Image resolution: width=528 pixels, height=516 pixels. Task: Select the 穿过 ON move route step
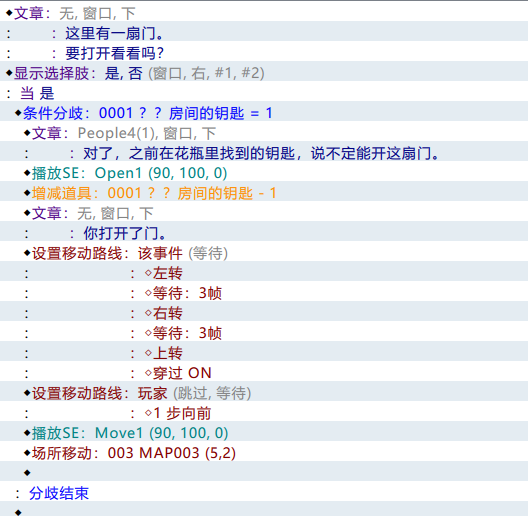[264, 371]
